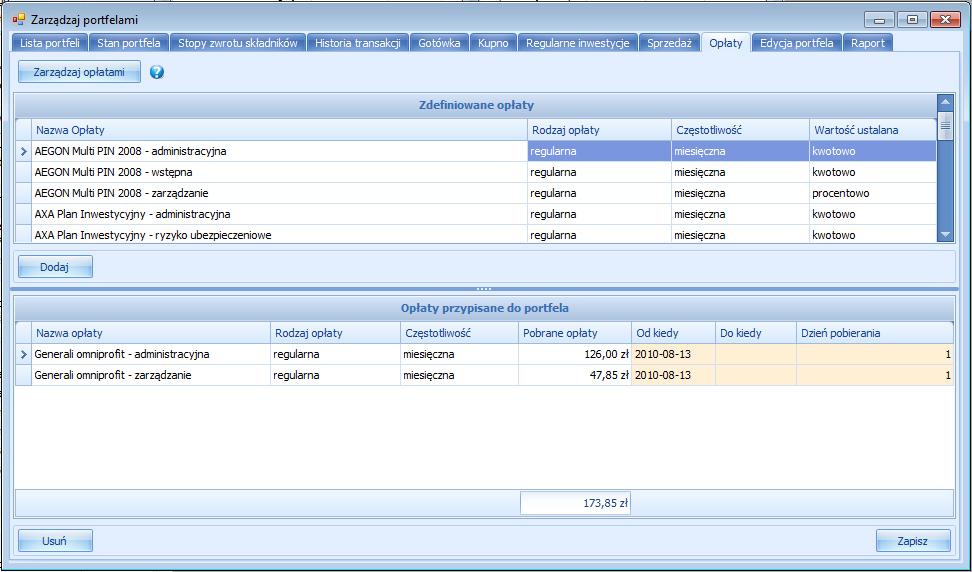972x572 pixels.
Task: Click the Dodaj button
Action: pos(55,267)
